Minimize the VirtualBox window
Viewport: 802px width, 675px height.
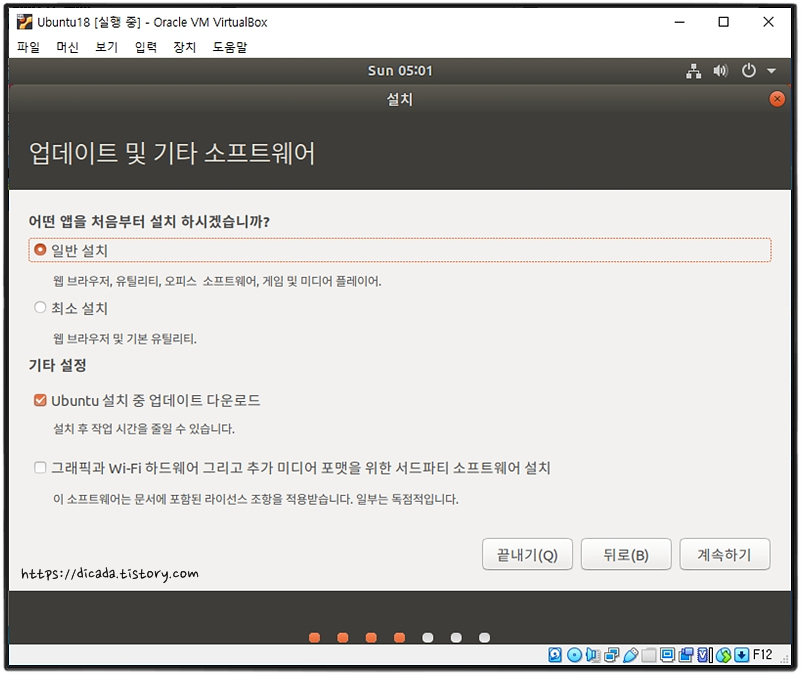point(679,22)
